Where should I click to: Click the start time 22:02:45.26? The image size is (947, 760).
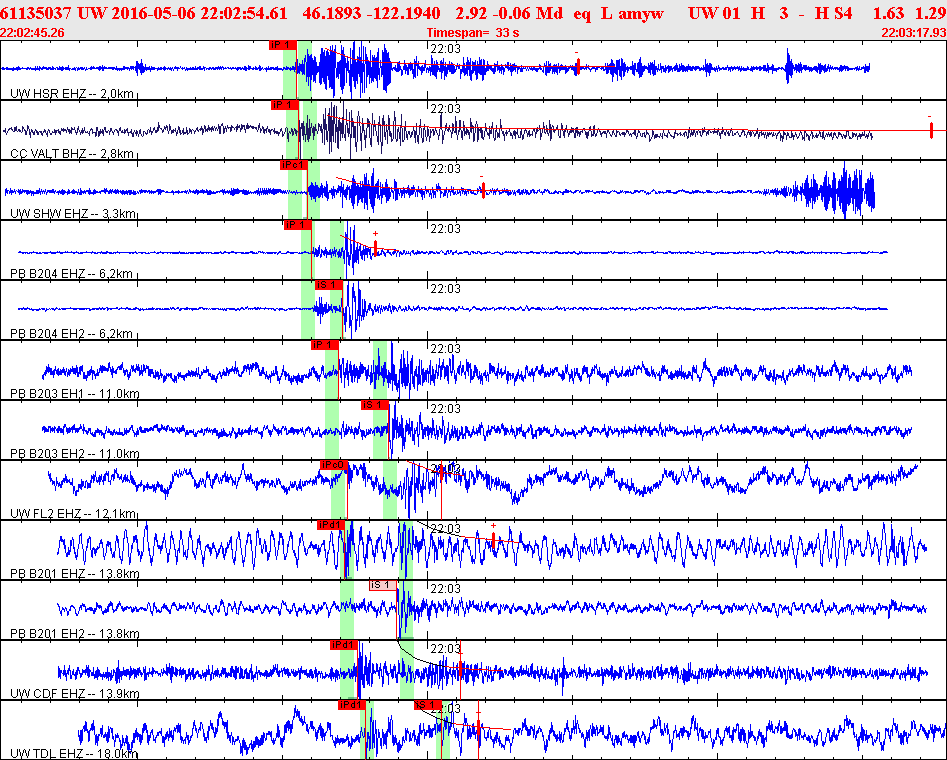[x=32, y=33]
